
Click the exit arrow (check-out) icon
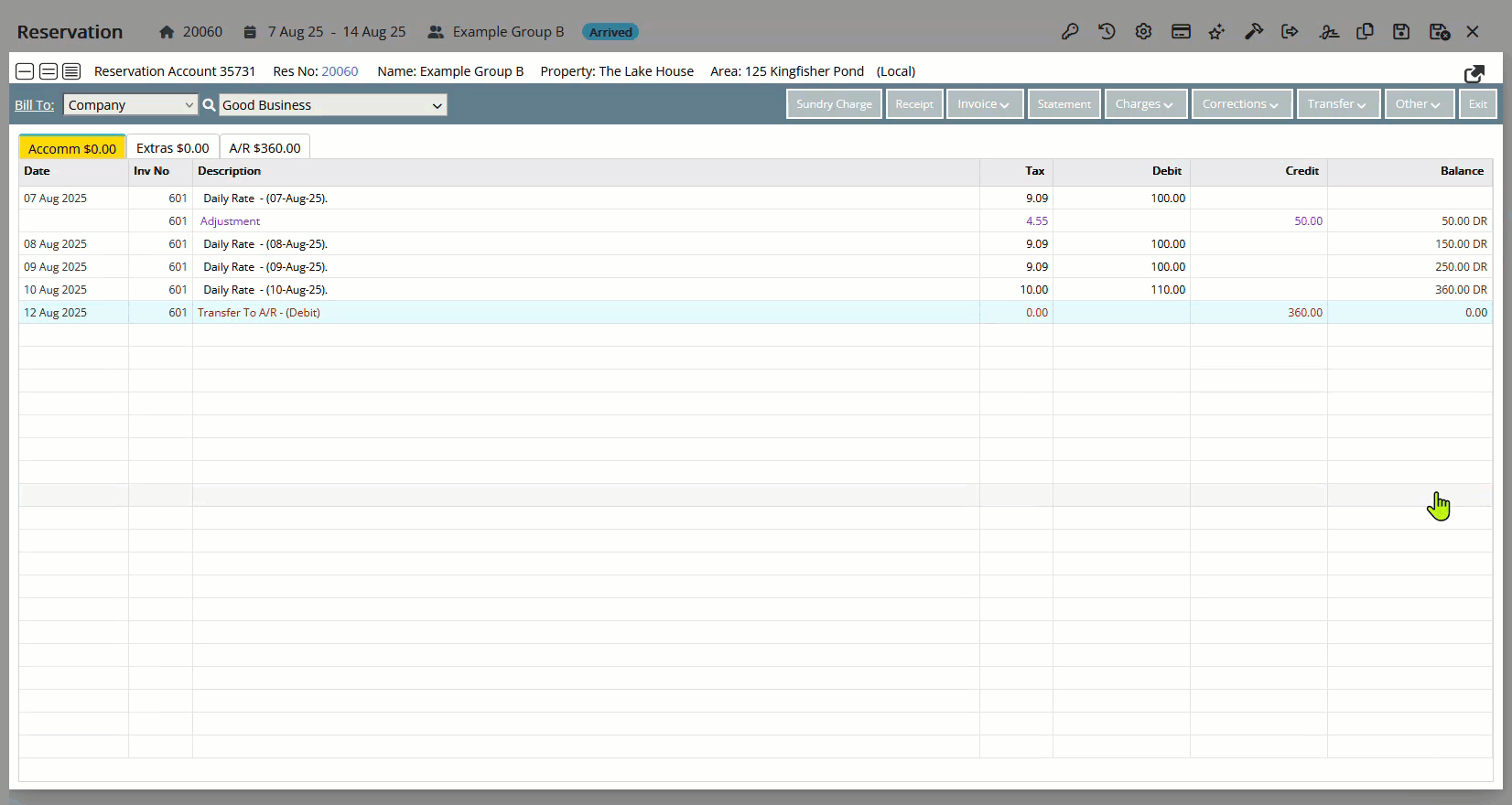pos(1290,32)
